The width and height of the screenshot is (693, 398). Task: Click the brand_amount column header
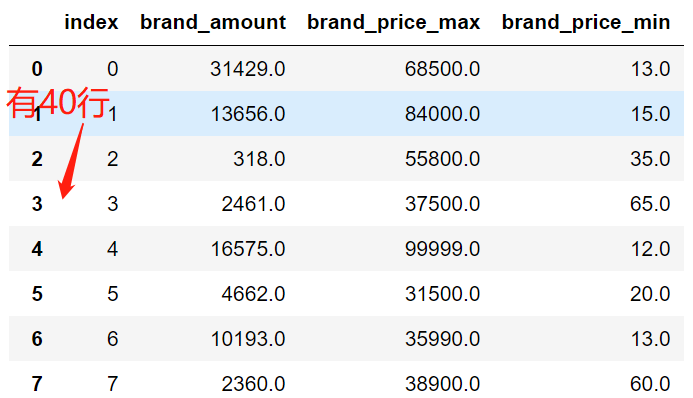pyautogui.click(x=213, y=23)
